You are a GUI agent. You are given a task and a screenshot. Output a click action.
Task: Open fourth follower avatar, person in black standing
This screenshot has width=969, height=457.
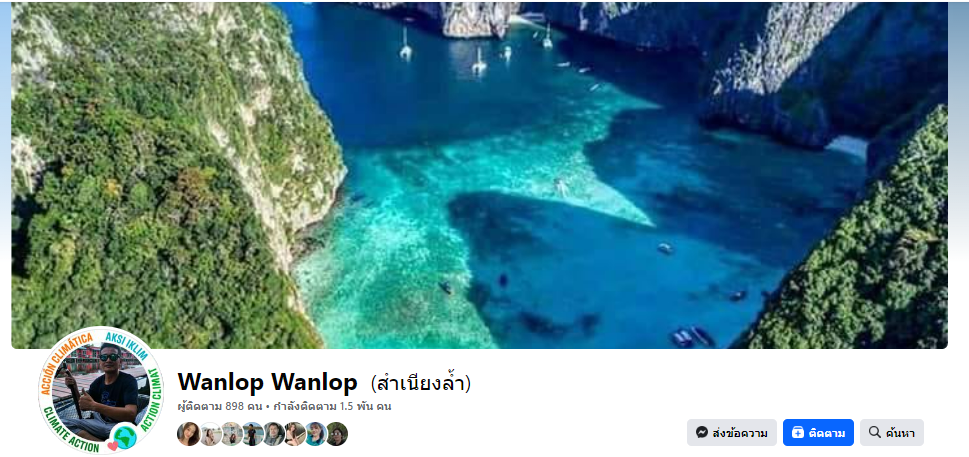[253, 434]
